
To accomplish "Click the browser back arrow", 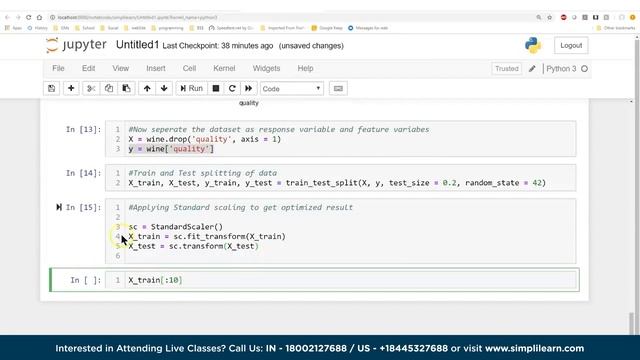I will 7,18.
